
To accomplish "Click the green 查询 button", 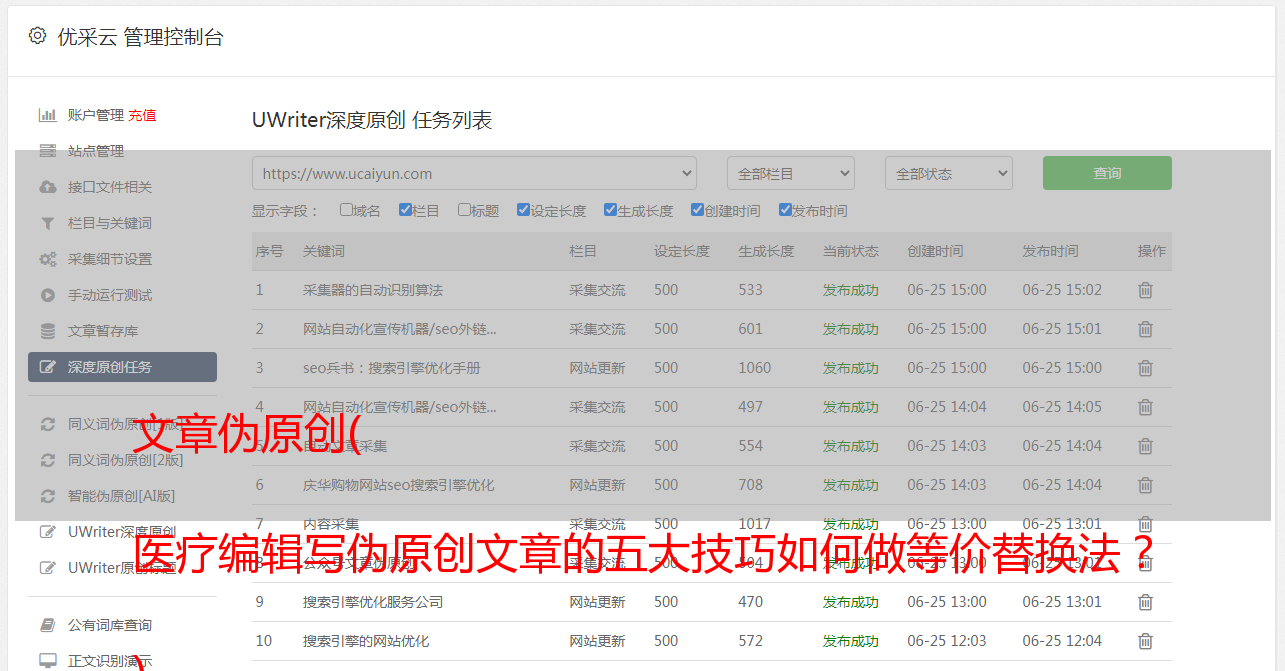I will (1107, 173).
